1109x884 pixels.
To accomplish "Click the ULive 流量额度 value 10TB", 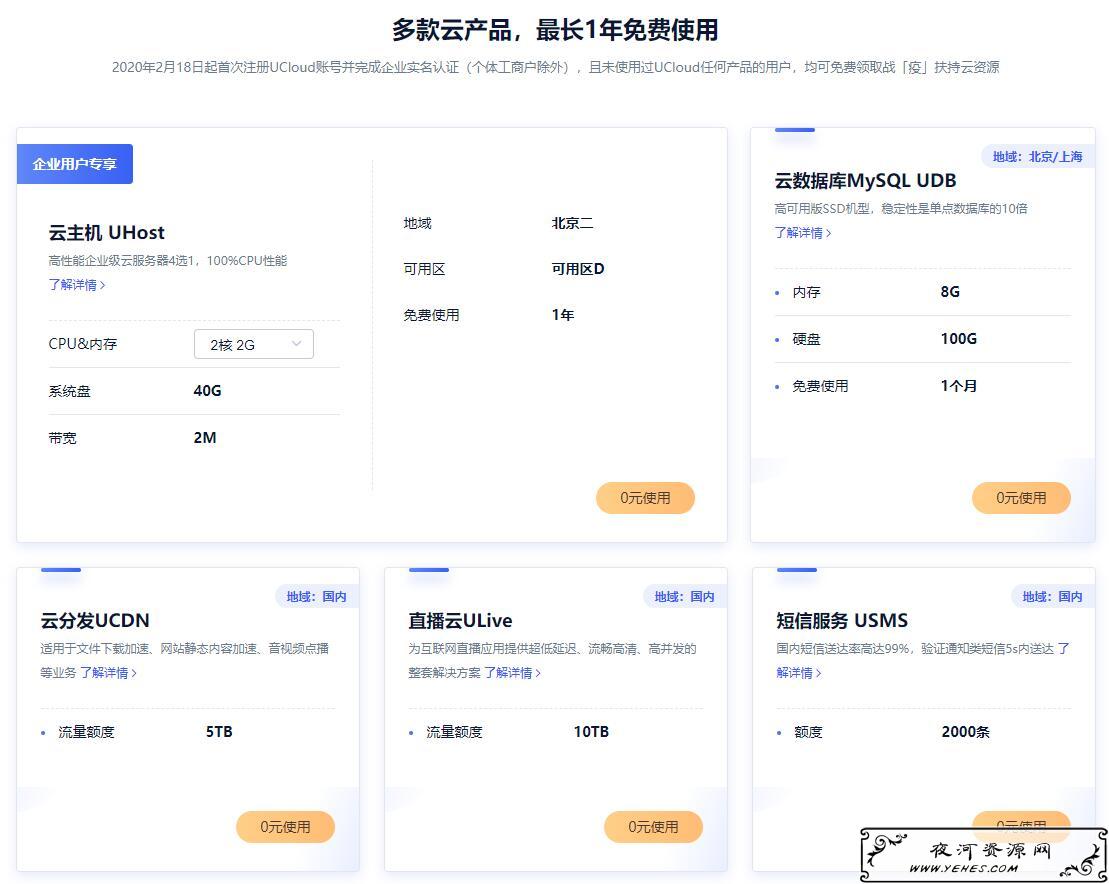I will tap(591, 732).
